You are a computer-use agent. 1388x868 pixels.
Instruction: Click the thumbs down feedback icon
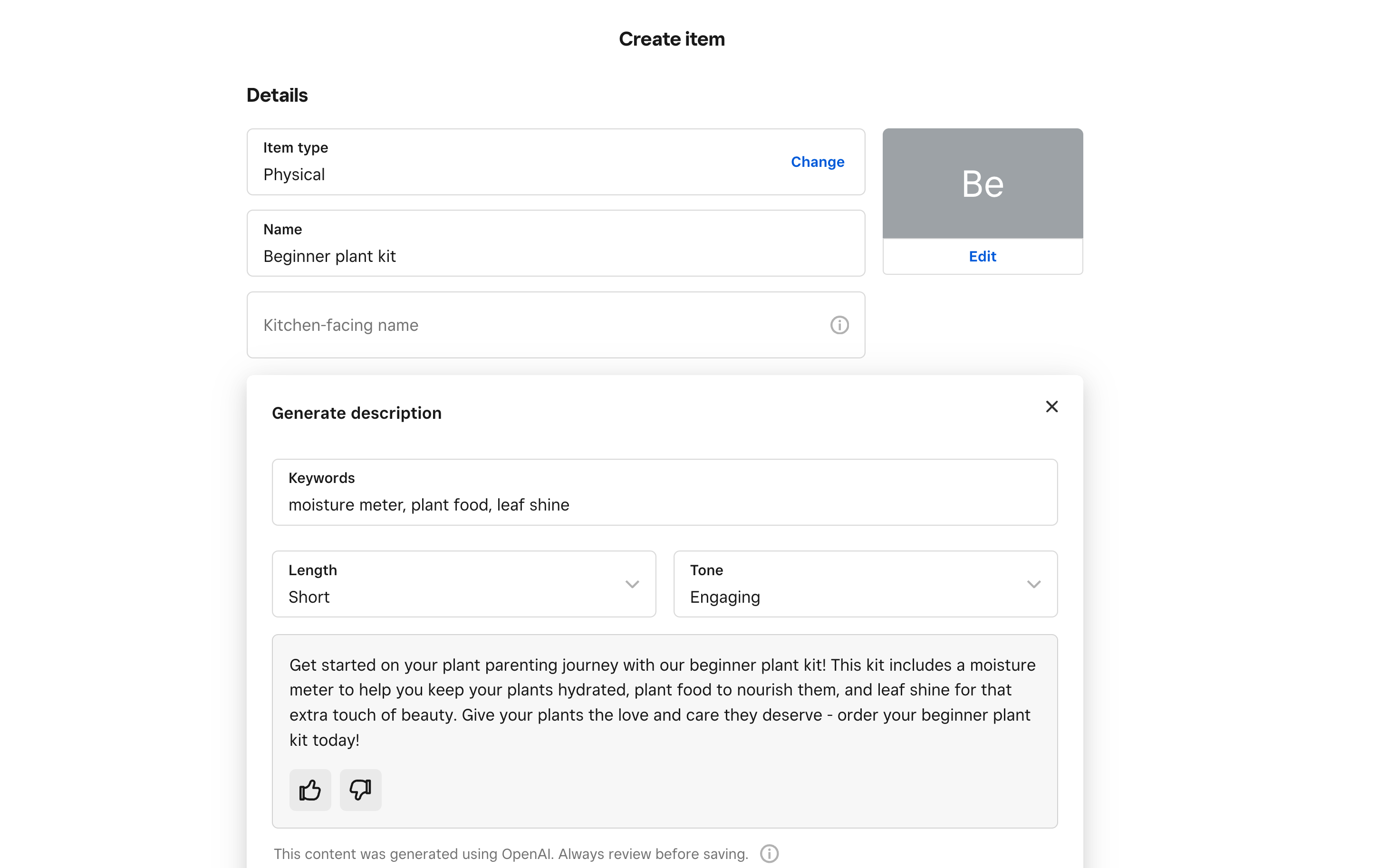(360, 790)
